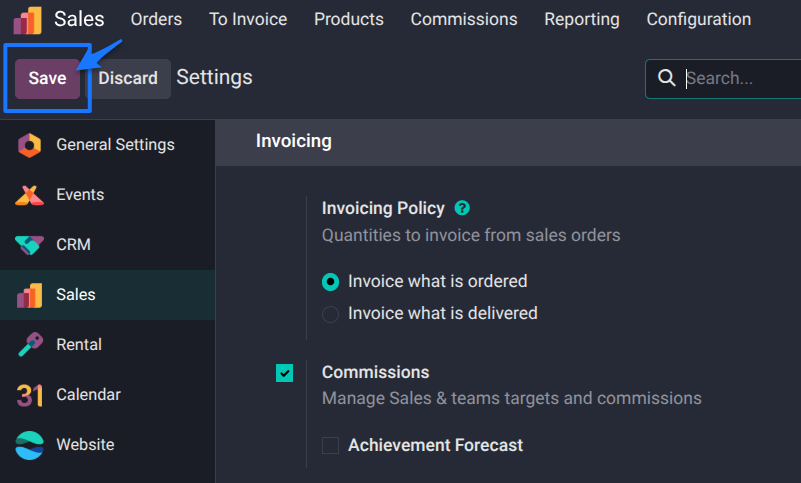
Task: Open the Orders menu
Action: click(x=156, y=19)
